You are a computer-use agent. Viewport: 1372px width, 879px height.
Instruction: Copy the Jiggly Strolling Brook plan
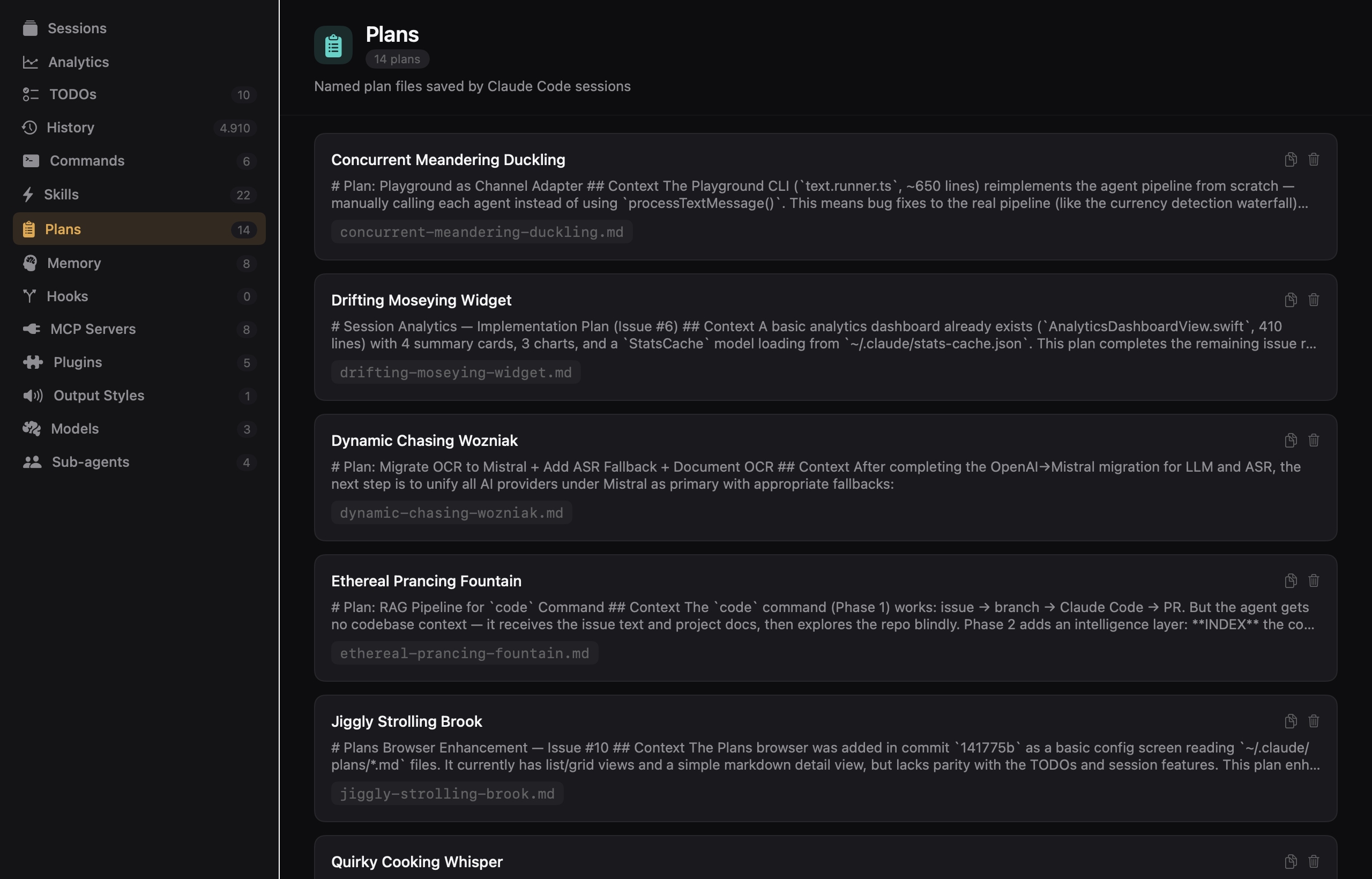tap(1291, 721)
